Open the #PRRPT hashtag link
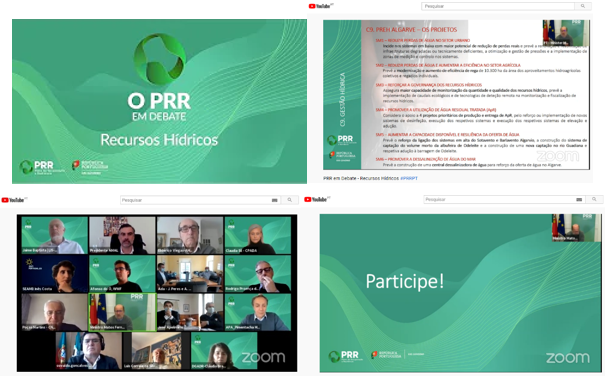 point(409,178)
